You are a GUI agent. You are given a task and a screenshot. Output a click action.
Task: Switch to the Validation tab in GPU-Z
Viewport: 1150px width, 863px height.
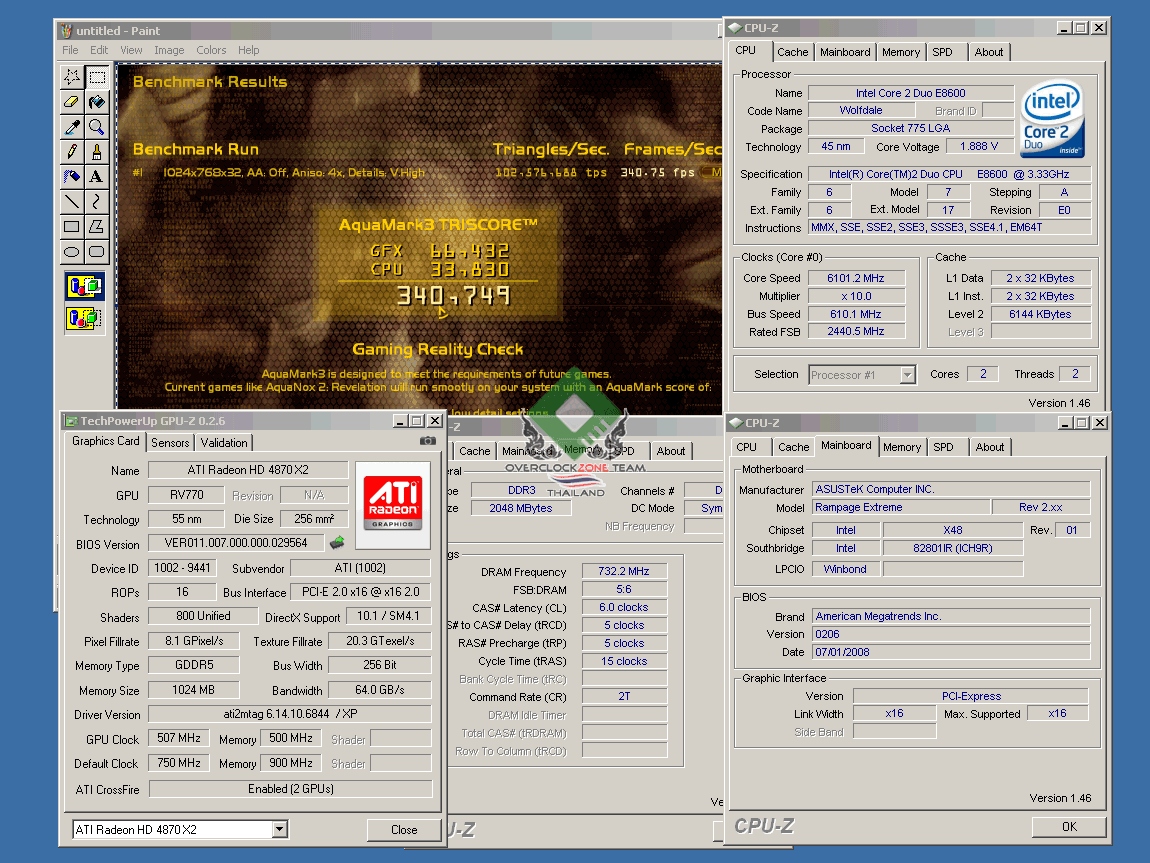tap(224, 442)
